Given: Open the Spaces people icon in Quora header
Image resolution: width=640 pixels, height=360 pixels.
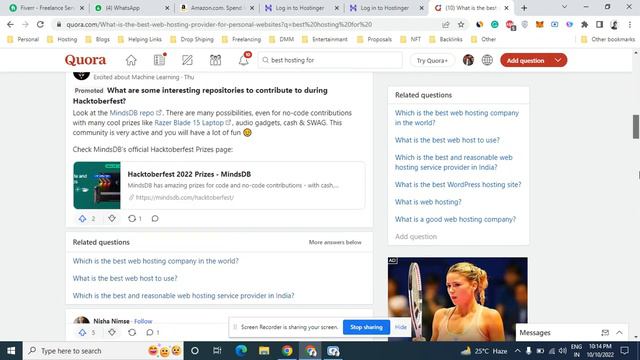Looking at the screenshot, I should [x=216, y=60].
